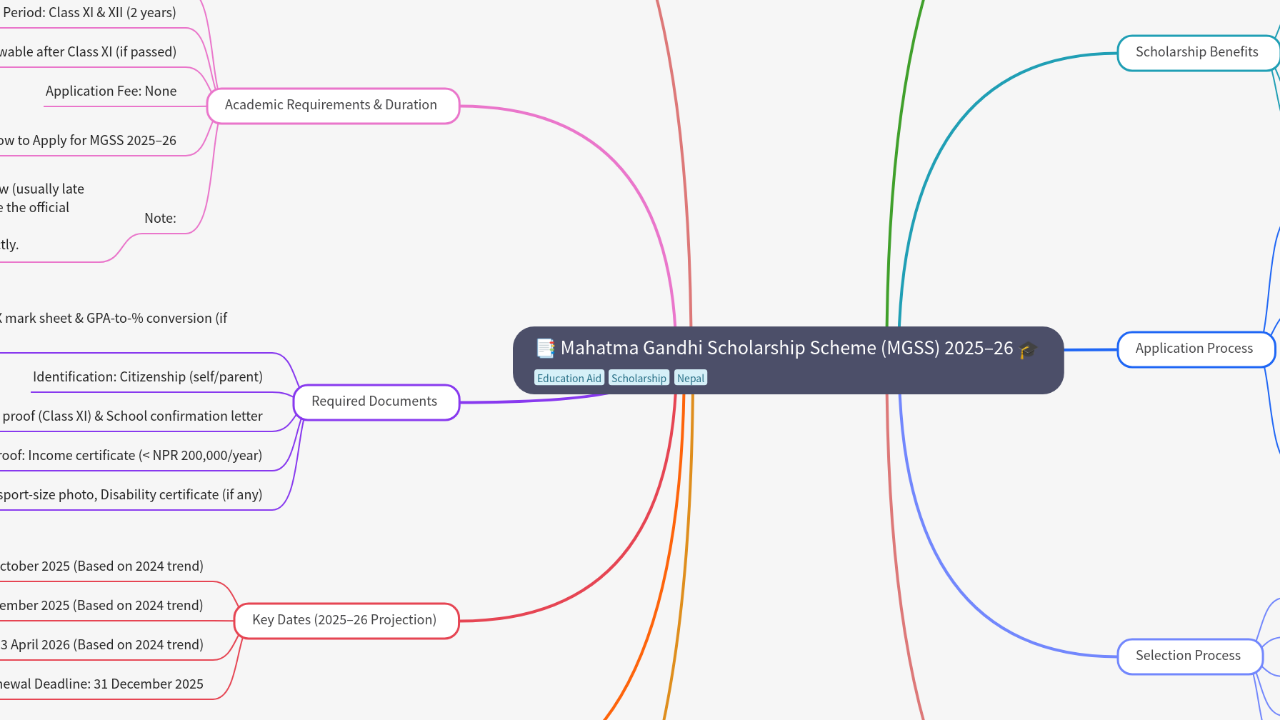Image resolution: width=1280 pixels, height=720 pixels.
Task: Select the Selection Process node
Action: [x=1187, y=656]
